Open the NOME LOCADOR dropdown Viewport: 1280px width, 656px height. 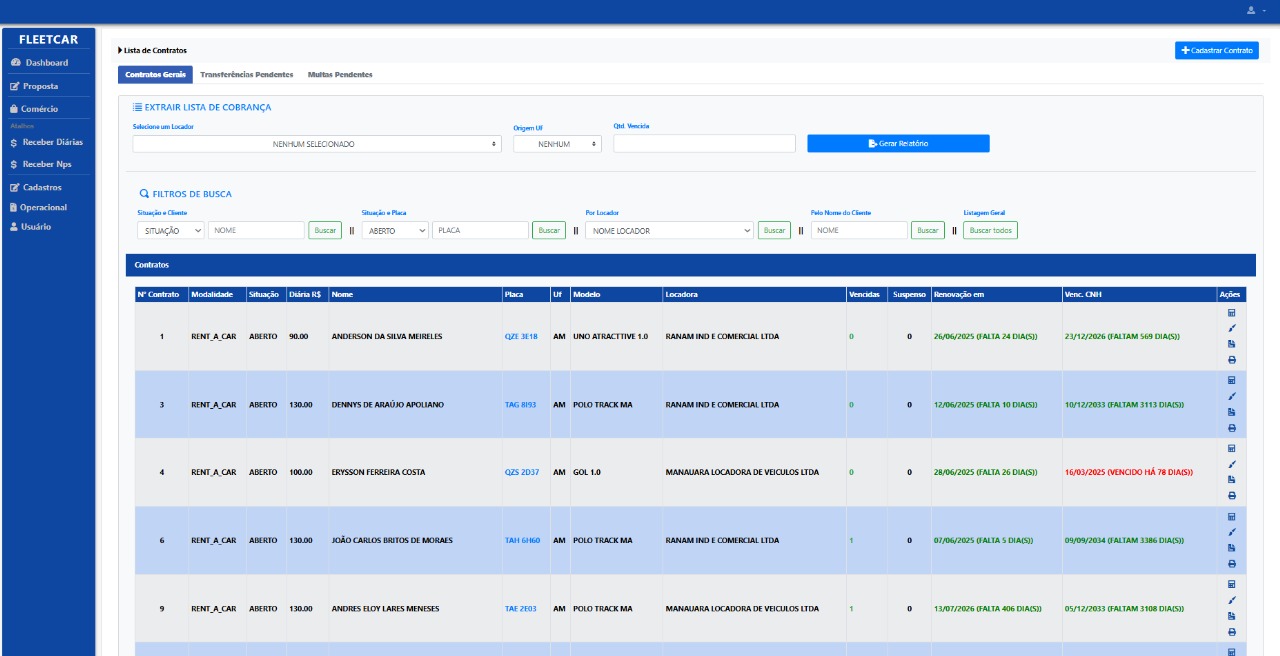click(670, 230)
